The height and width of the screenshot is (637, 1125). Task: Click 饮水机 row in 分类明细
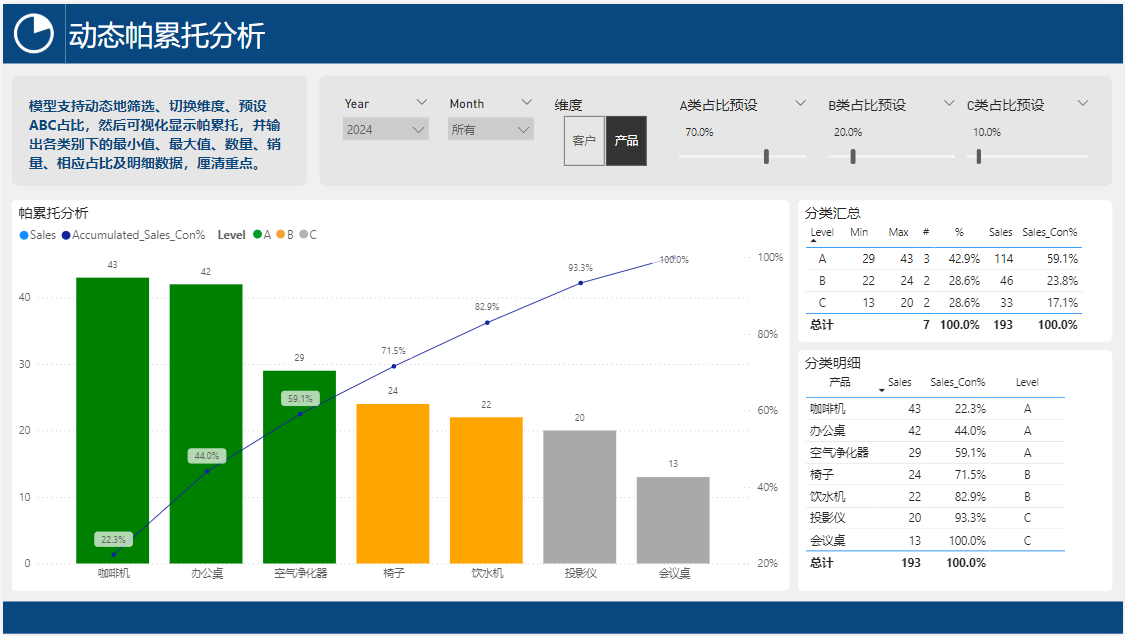[935, 496]
